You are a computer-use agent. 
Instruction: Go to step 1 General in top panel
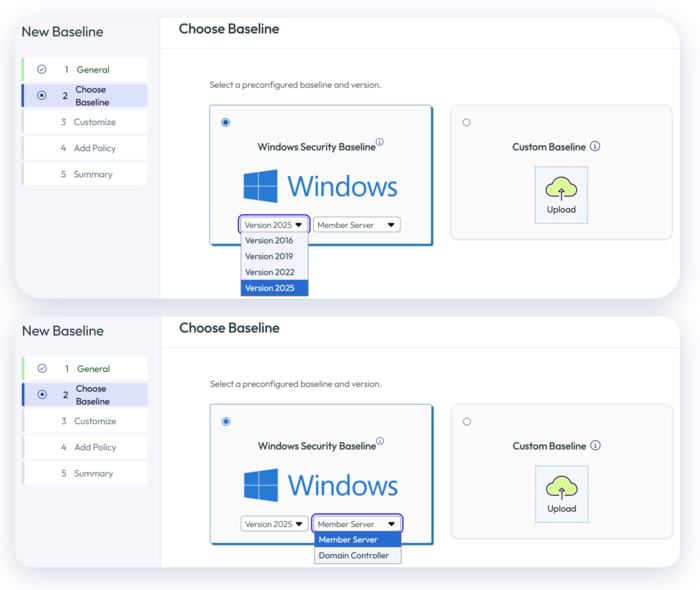click(84, 69)
